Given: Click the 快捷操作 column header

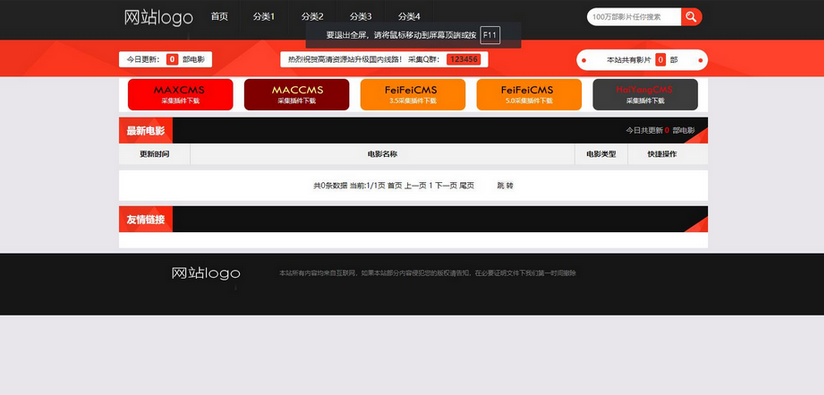Looking at the screenshot, I should click(662, 154).
